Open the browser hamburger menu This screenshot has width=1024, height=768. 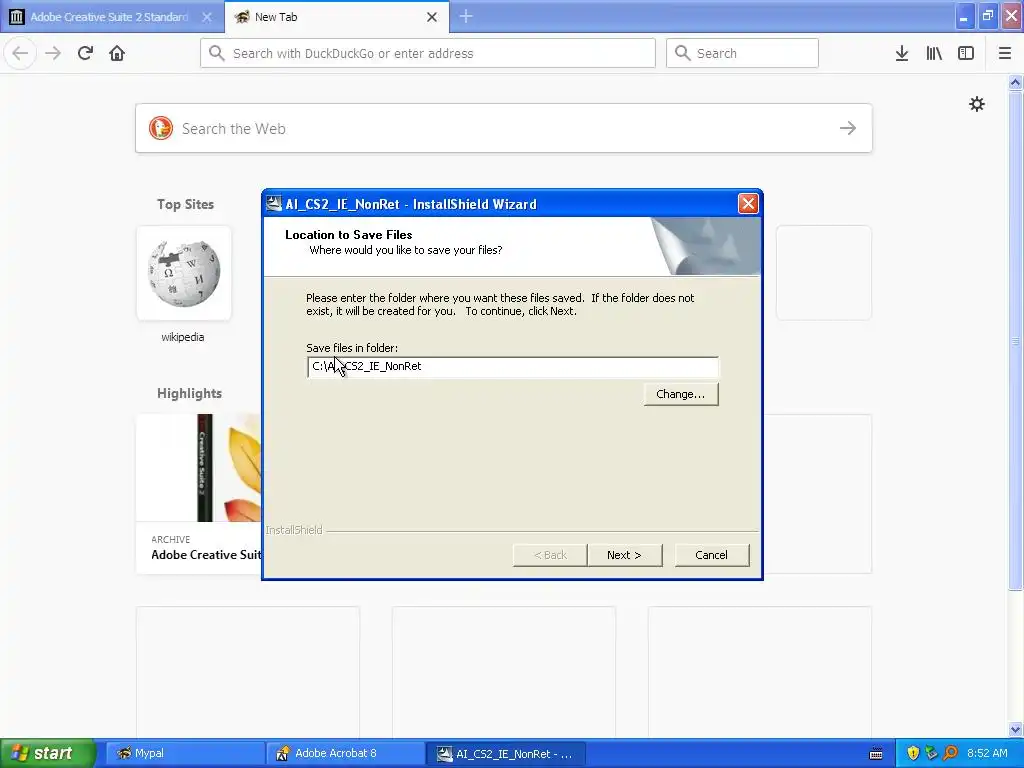1004,53
